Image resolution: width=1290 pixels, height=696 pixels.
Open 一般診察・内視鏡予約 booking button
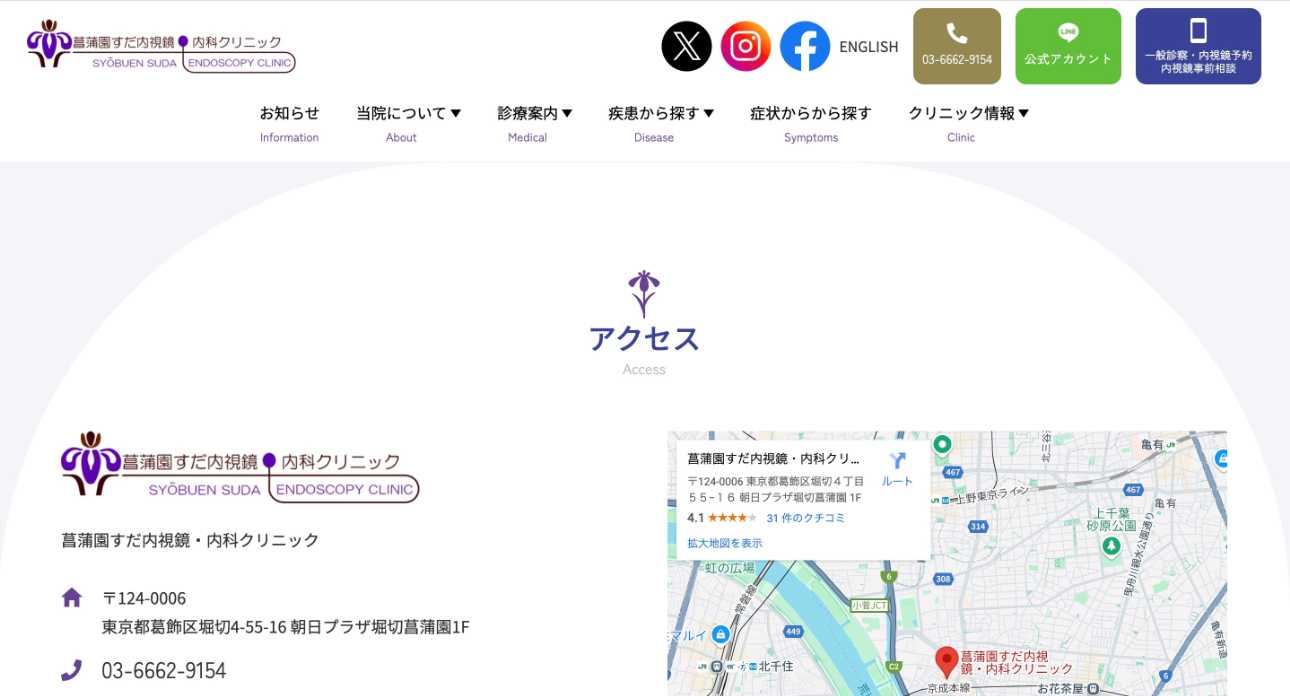coord(1198,46)
